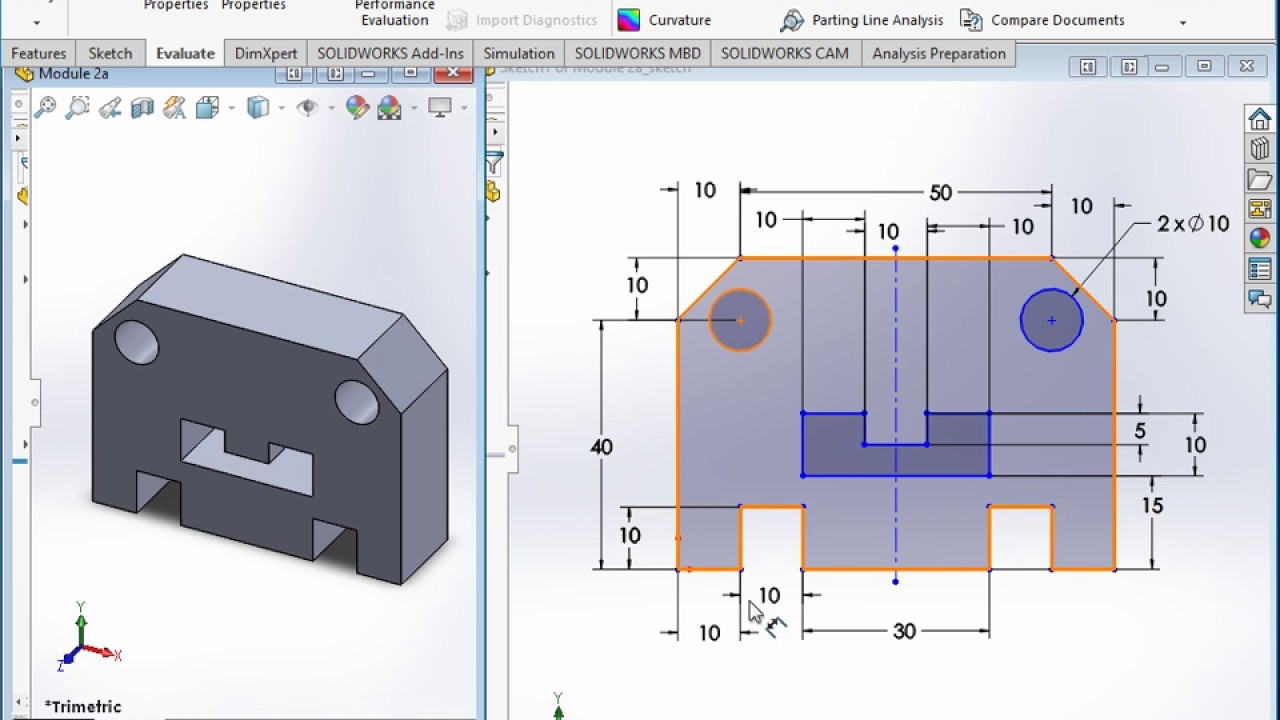Click the View Settings monitor icon

[x=440, y=107]
